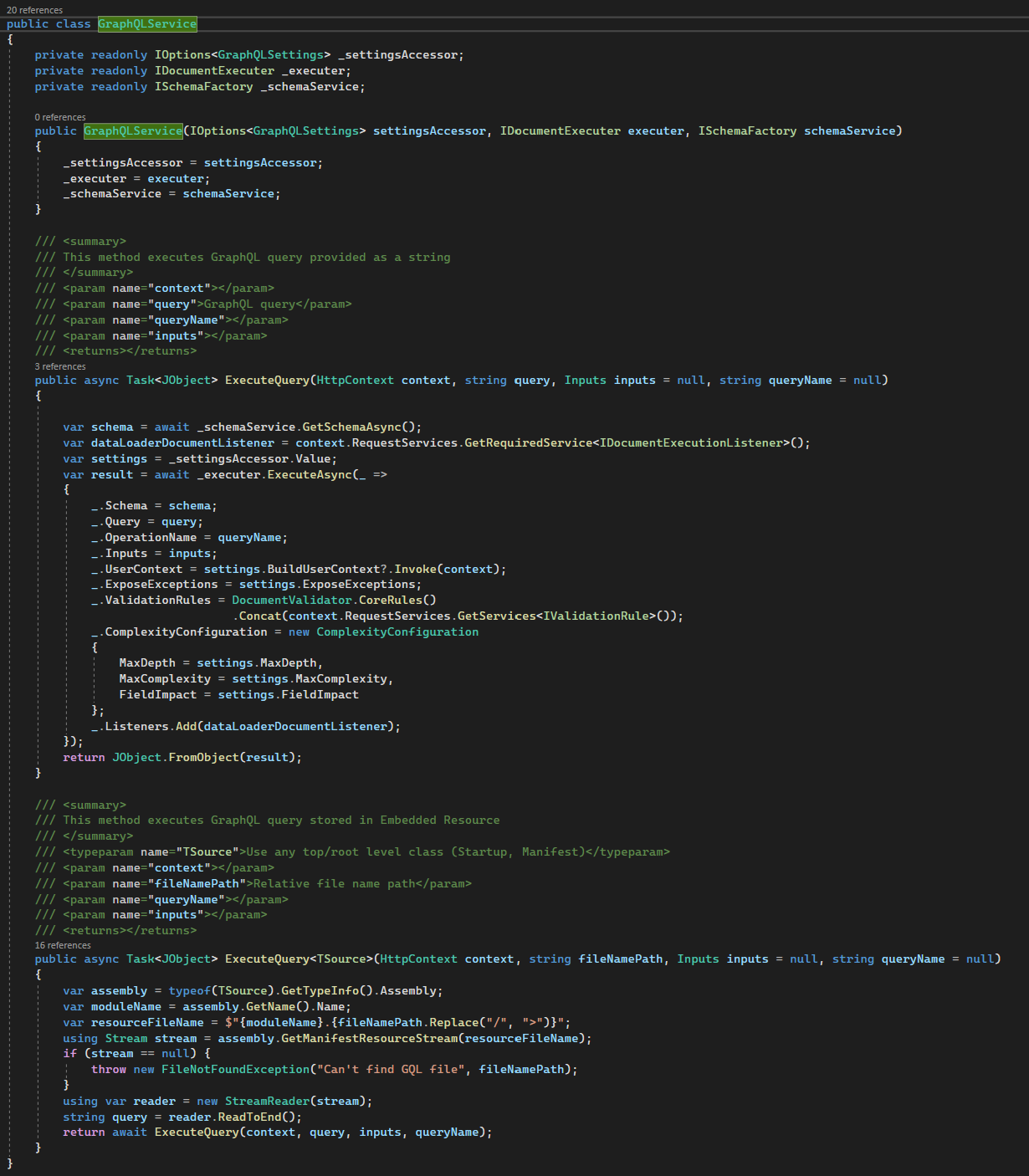This screenshot has width=1029, height=1176.
Task: Click the GetTypeInfo method call
Action: [x=320, y=991]
